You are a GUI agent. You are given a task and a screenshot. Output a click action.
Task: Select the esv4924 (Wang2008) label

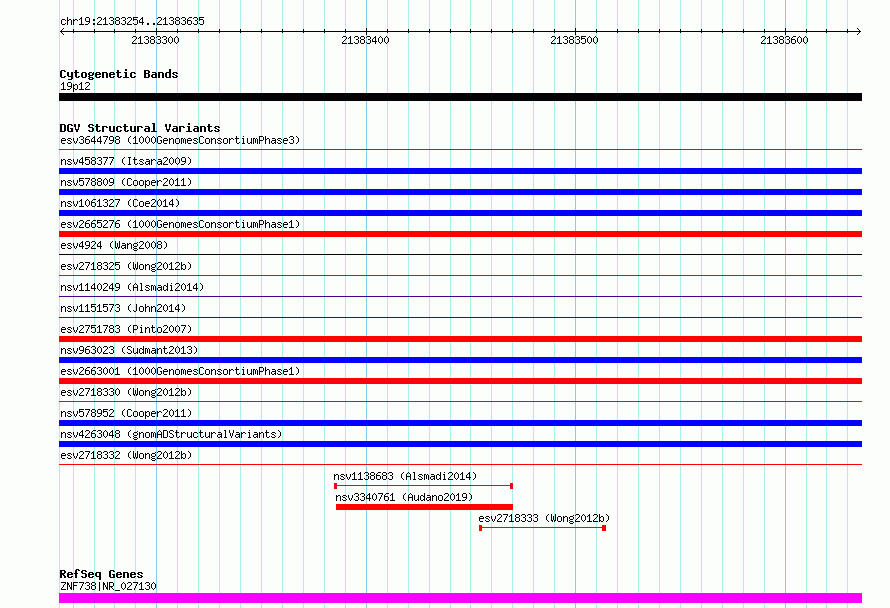point(114,245)
